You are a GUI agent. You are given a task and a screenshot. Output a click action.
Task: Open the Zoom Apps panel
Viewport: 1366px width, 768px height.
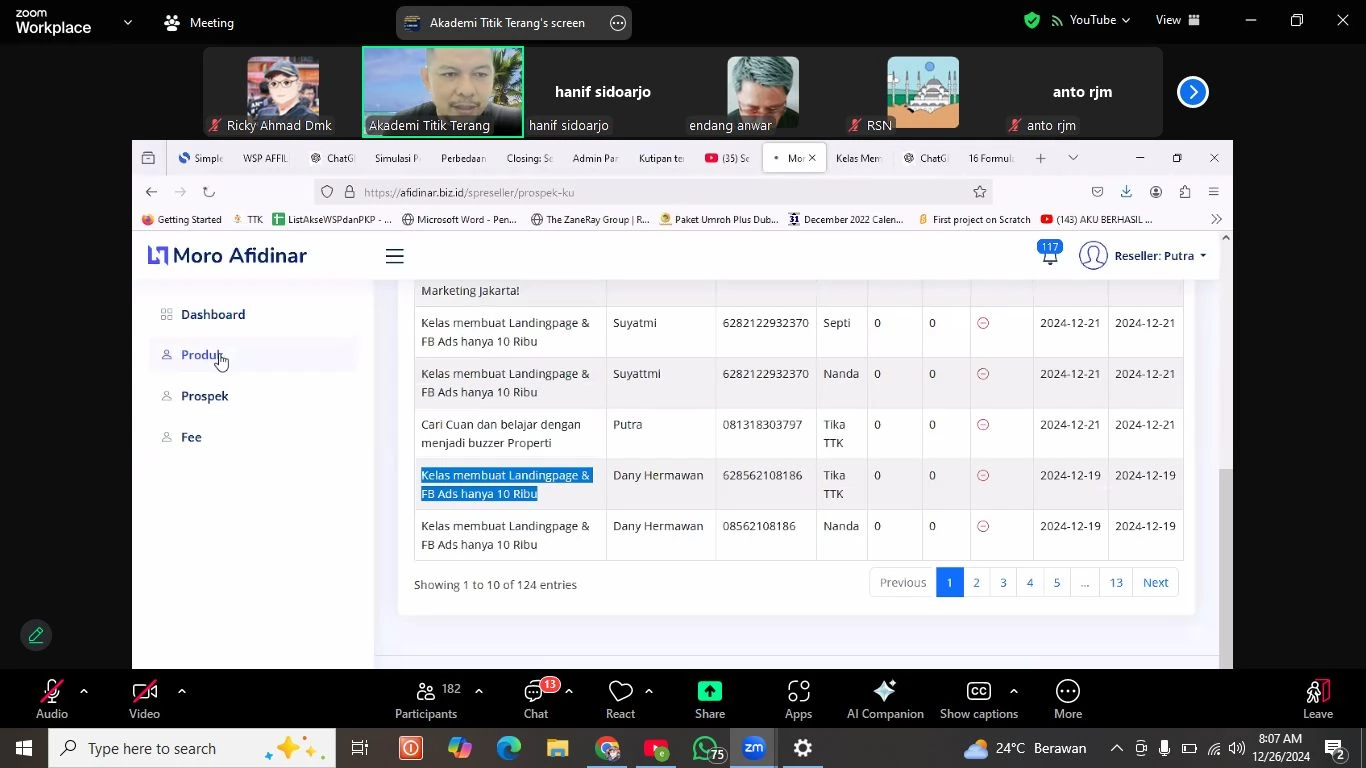[798, 699]
